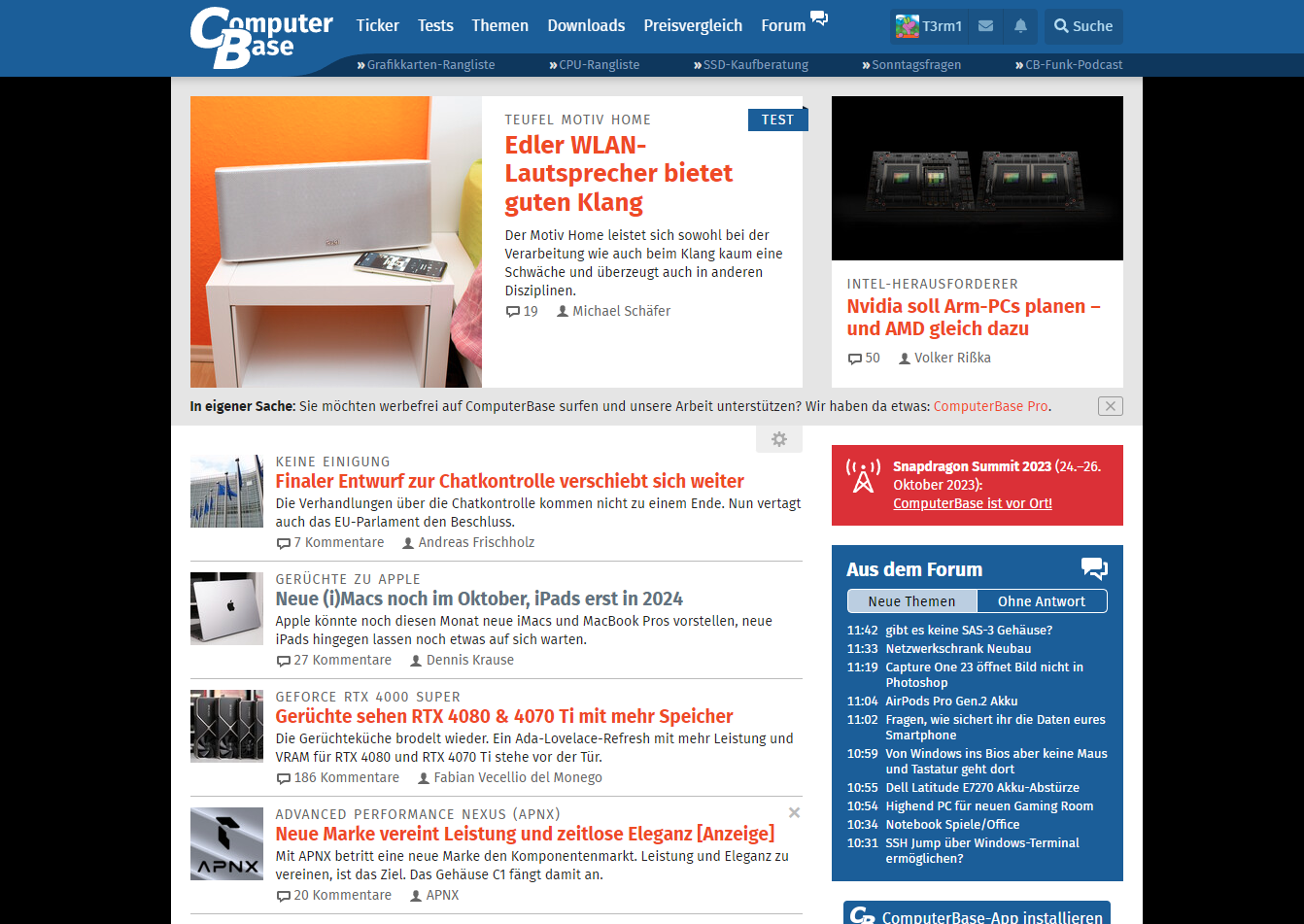
Task: Open the Tests menu item
Action: [435, 26]
